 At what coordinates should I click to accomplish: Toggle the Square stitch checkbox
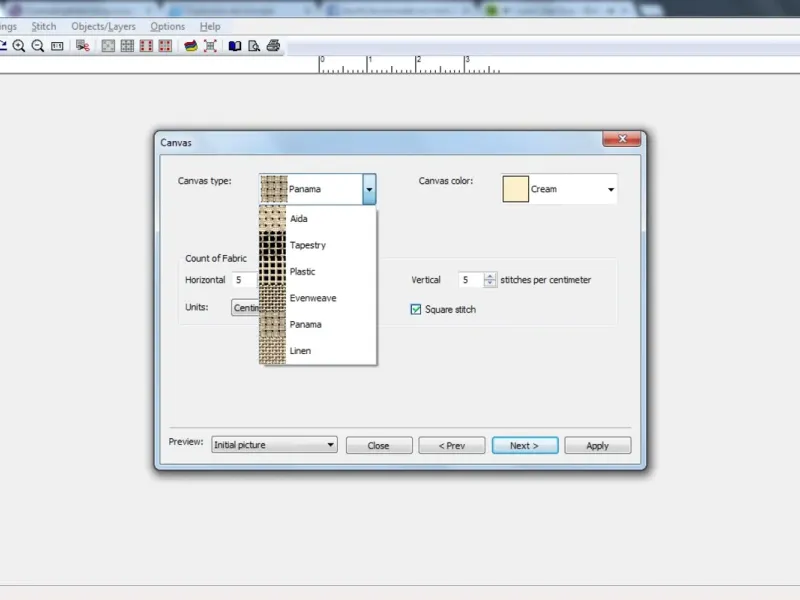point(416,309)
